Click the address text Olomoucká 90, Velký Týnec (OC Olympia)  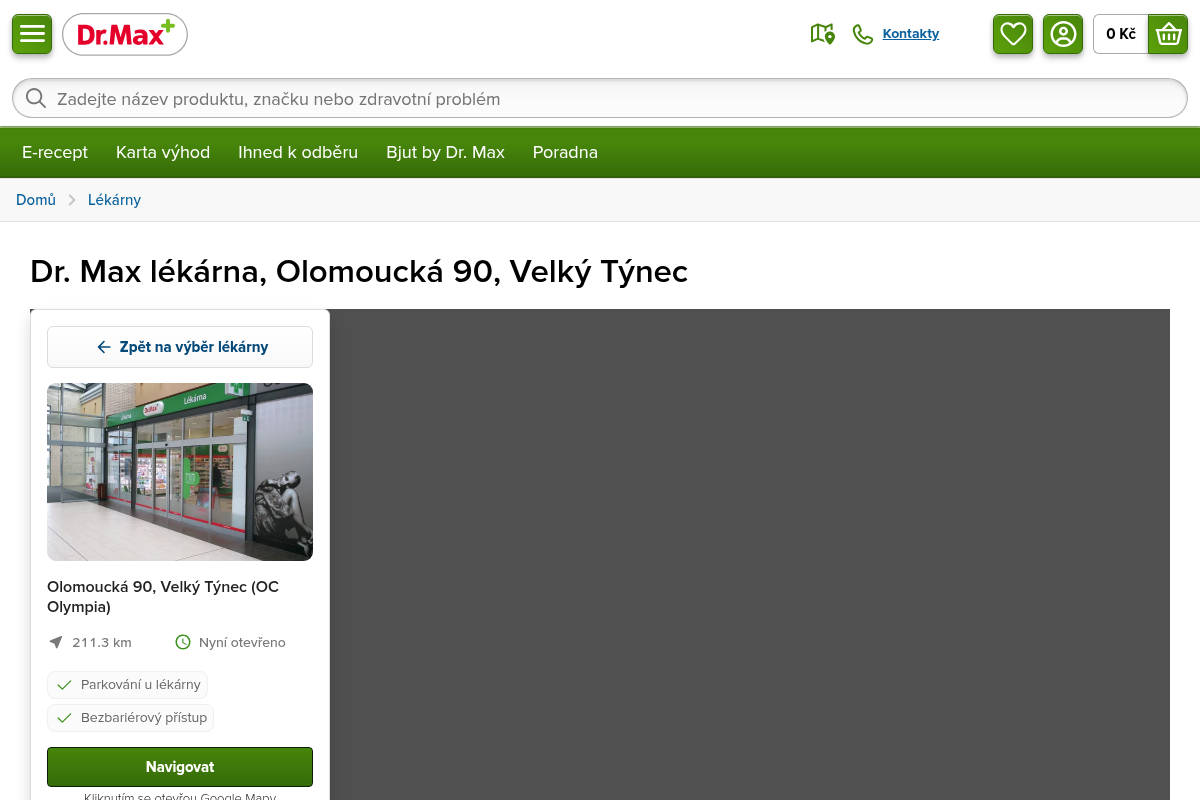[163, 596]
